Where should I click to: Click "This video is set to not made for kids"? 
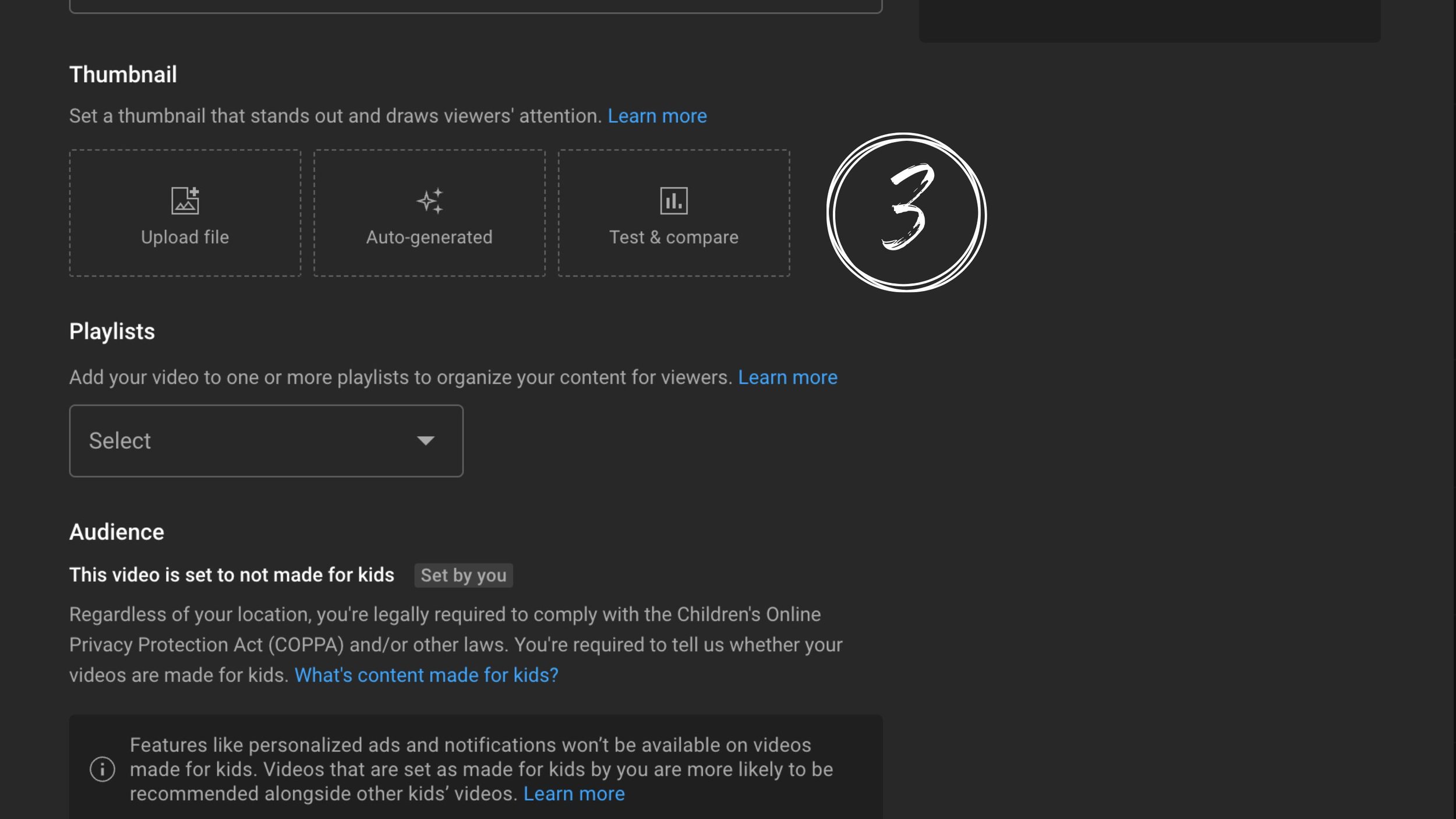[231, 575]
